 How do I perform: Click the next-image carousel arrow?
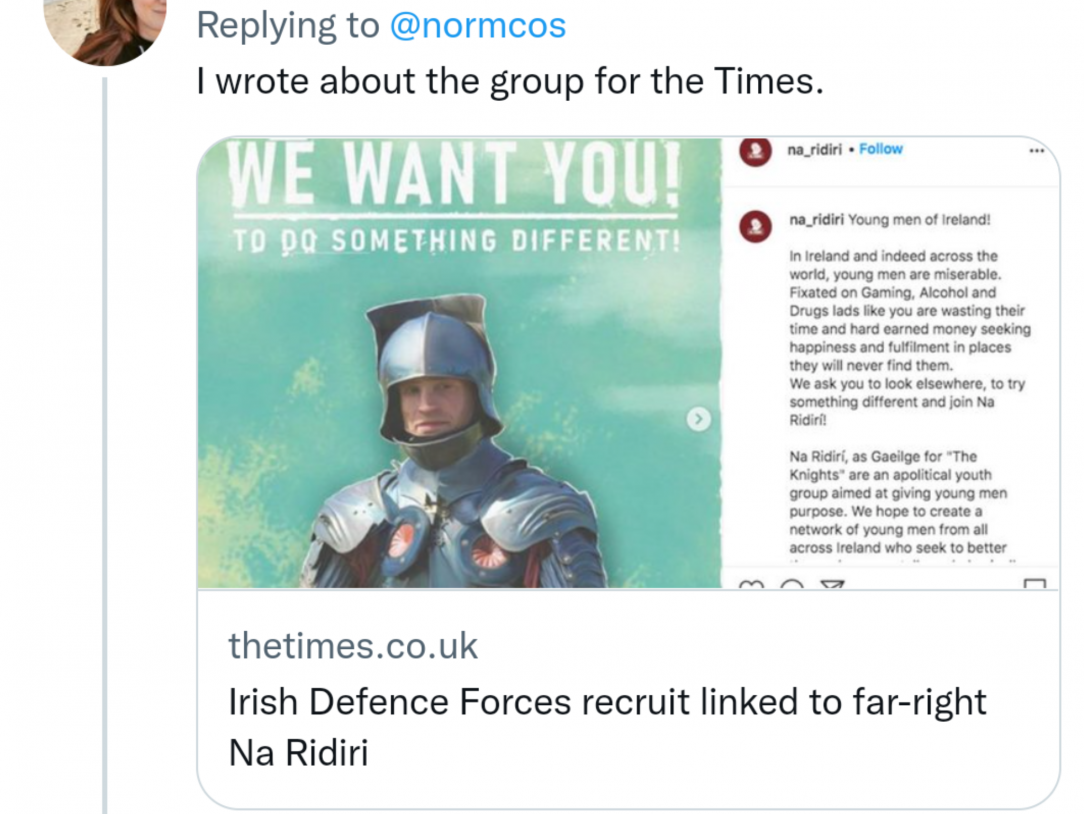[x=700, y=419]
